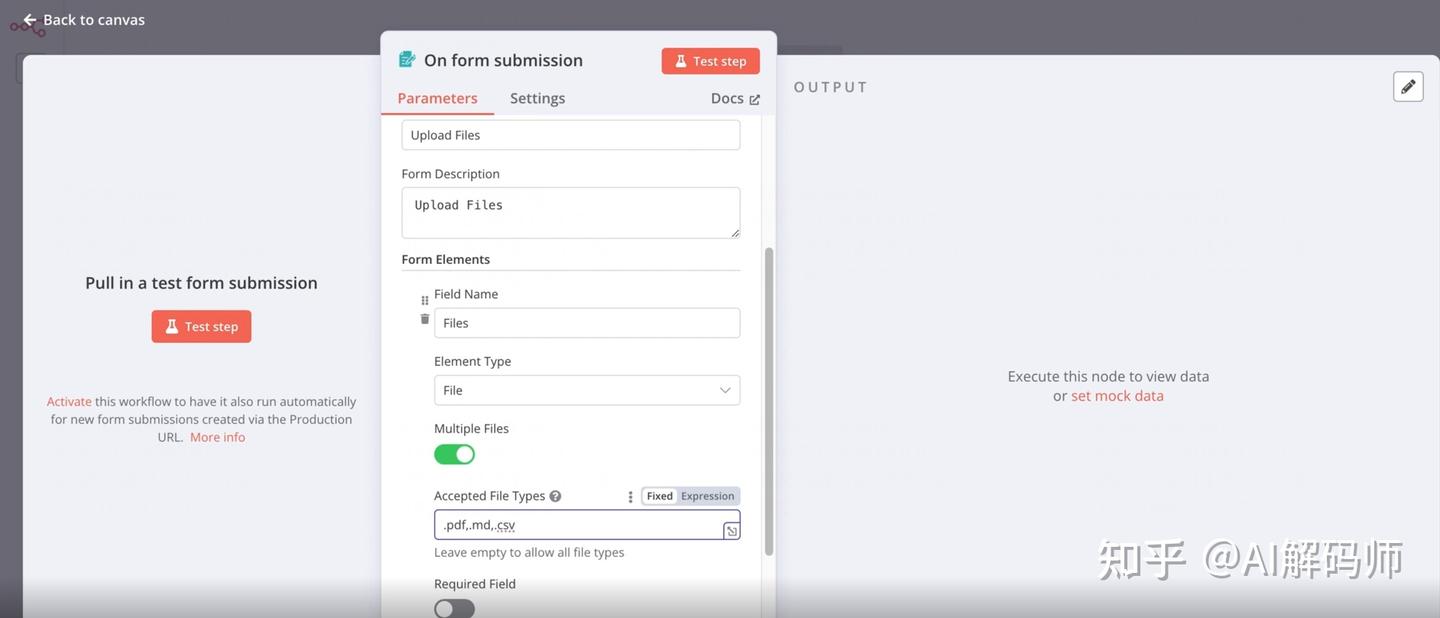Image resolution: width=1440 pixels, height=618 pixels.
Task: Click the Form Description text area
Action: pyautogui.click(x=571, y=213)
